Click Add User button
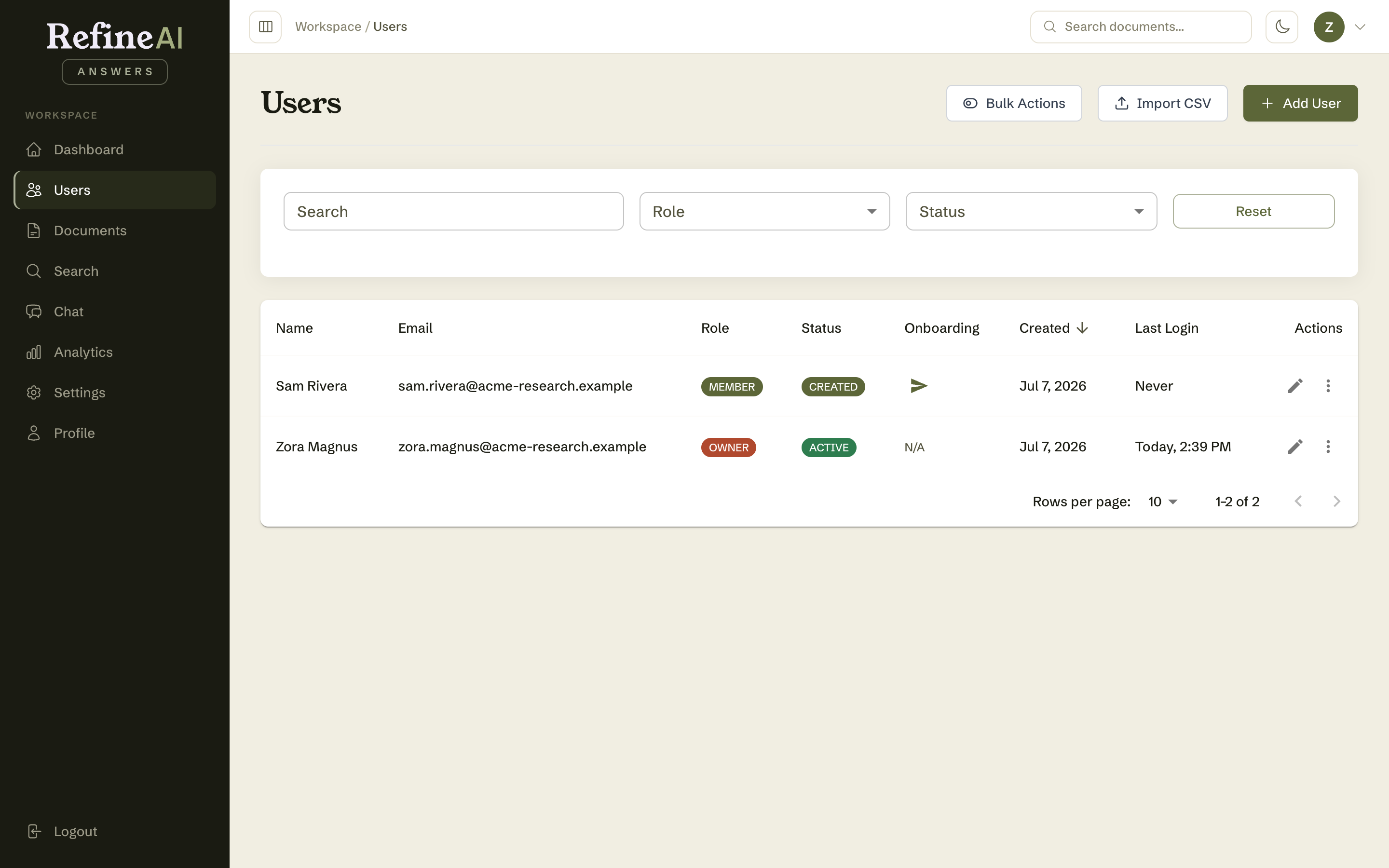 coord(1300,103)
